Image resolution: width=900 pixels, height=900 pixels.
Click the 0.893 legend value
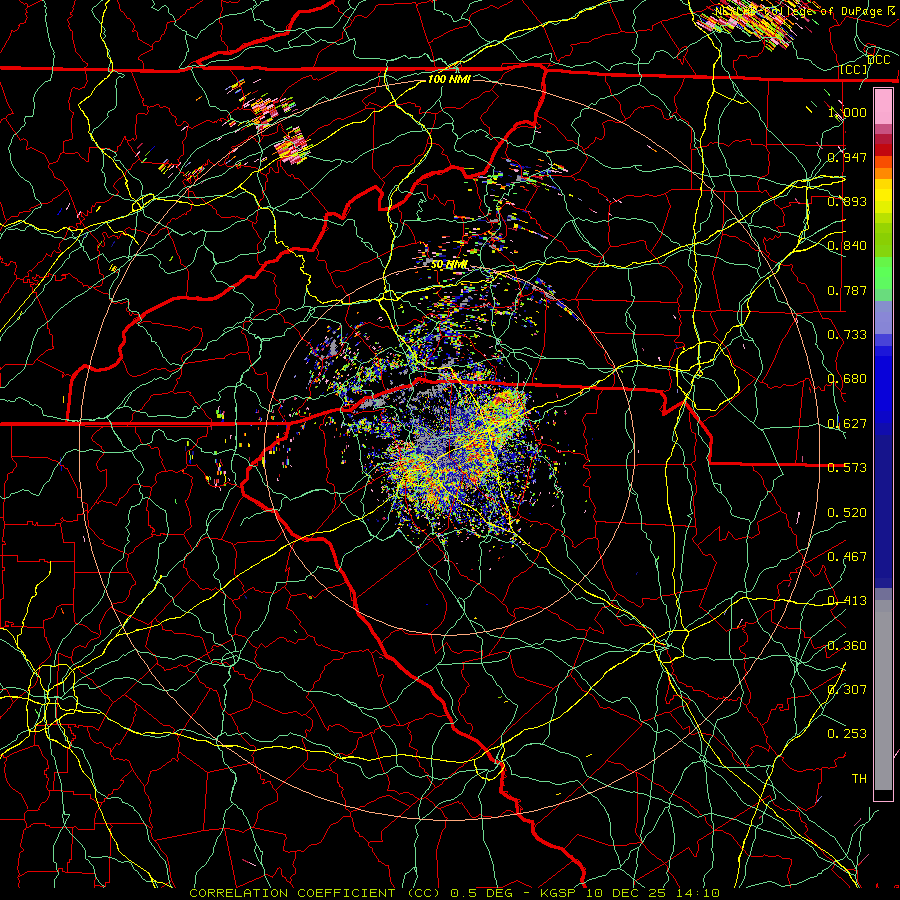click(847, 201)
